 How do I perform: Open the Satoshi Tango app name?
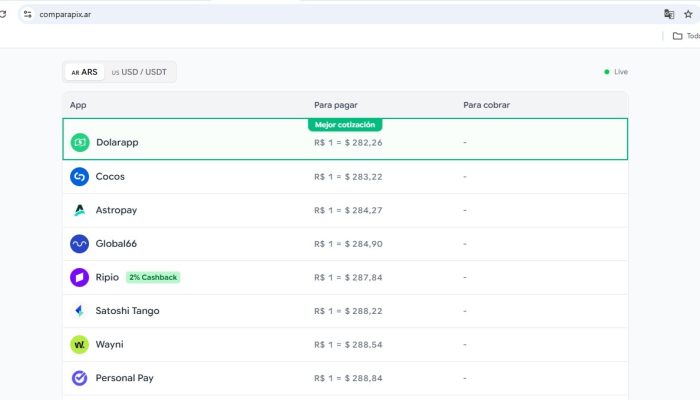coord(127,311)
